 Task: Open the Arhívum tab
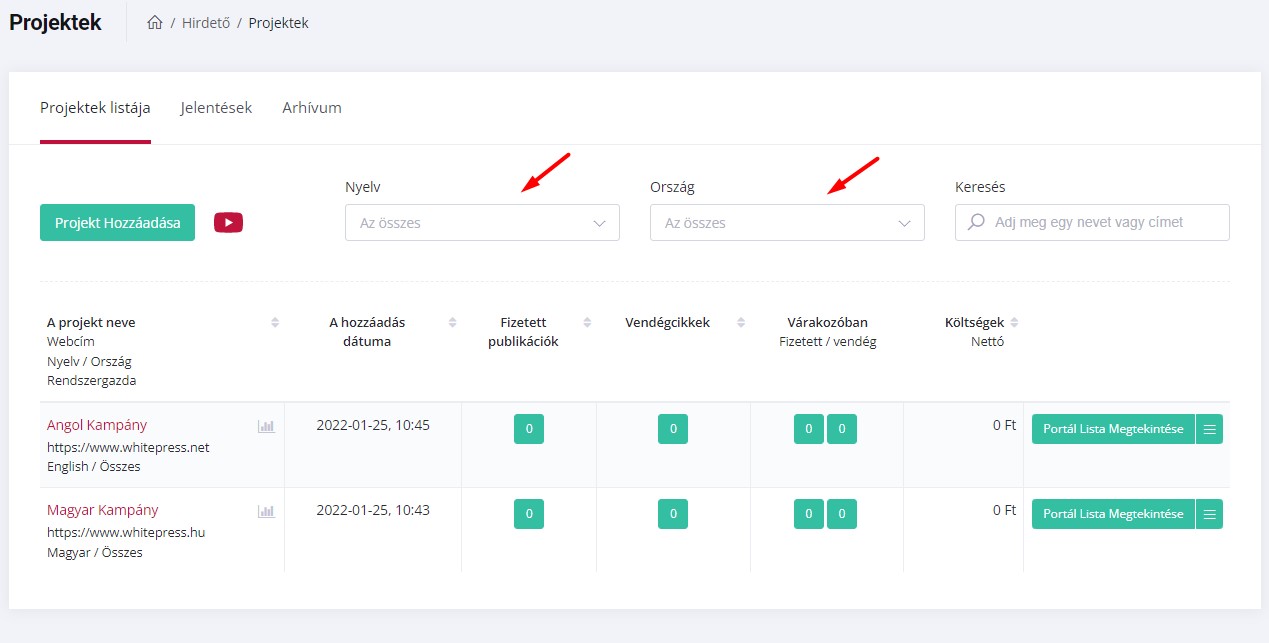(311, 108)
